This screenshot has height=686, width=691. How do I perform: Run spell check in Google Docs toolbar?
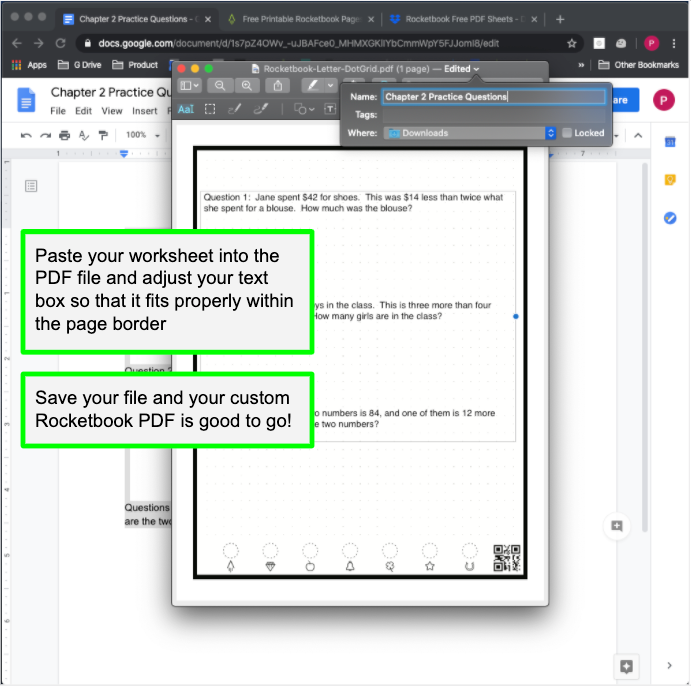84,135
